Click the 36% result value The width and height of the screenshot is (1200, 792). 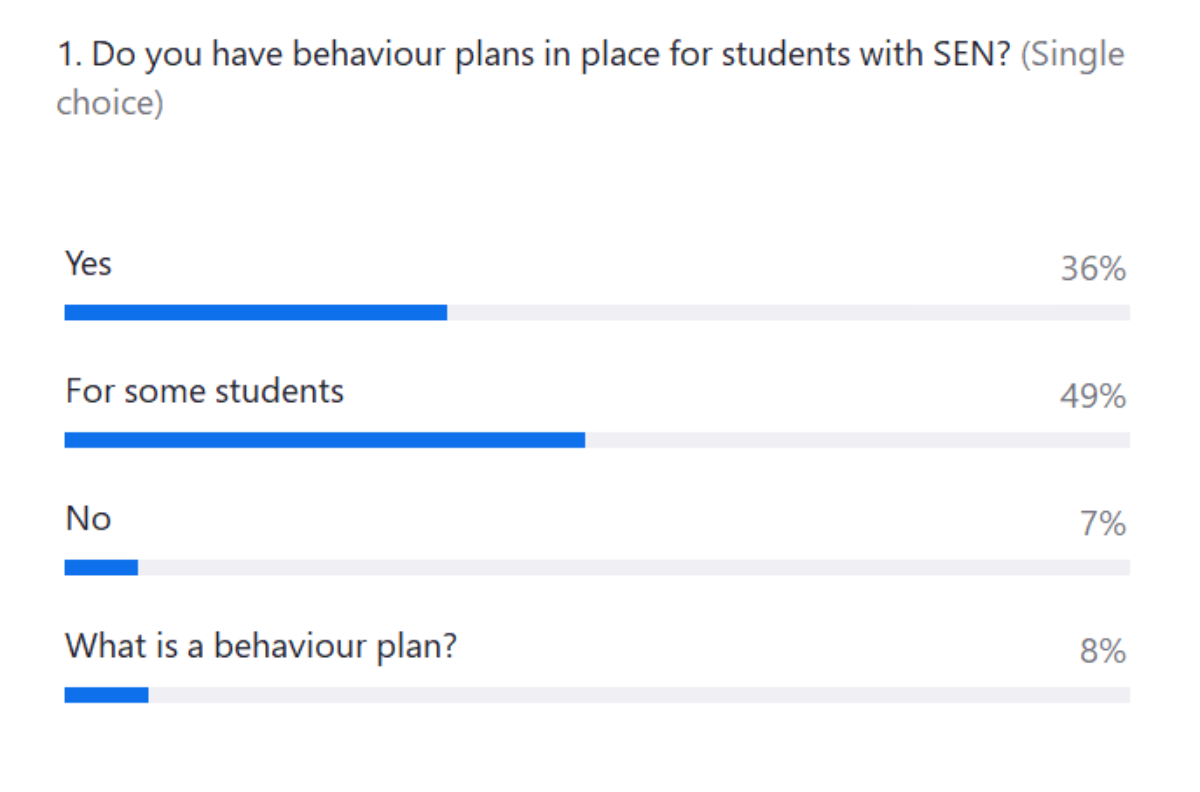coord(1093,269)
